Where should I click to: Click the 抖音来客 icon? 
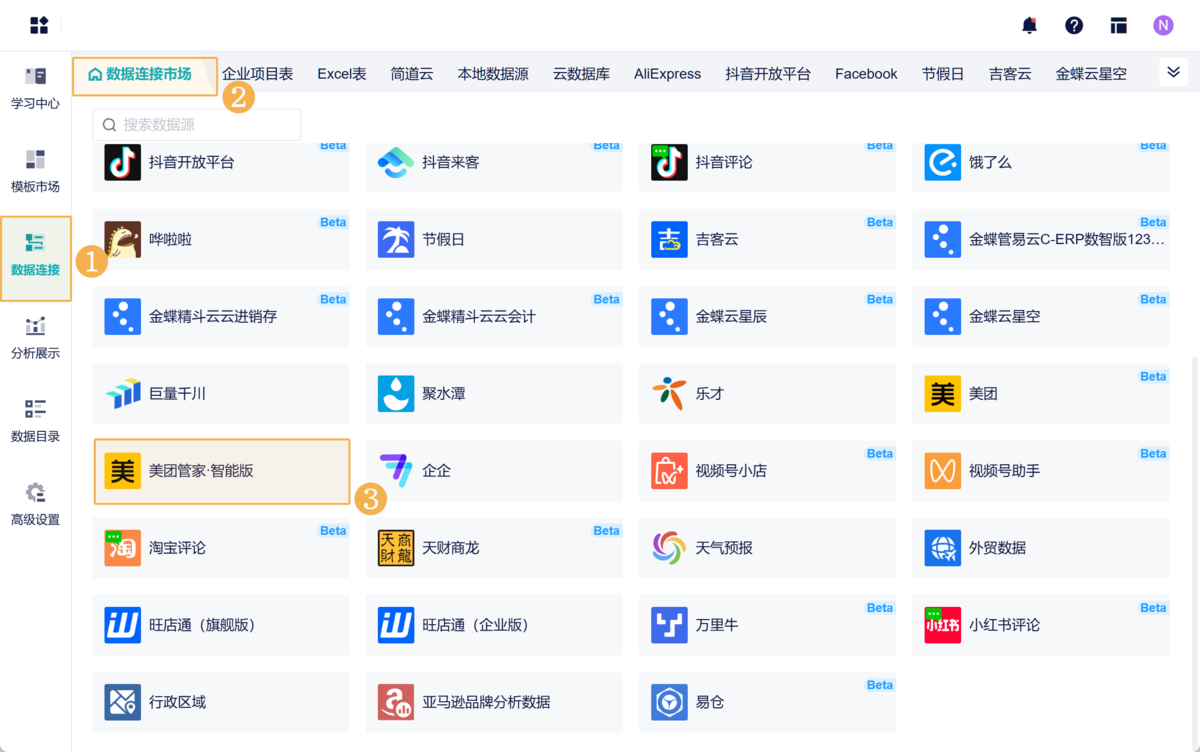396,162
